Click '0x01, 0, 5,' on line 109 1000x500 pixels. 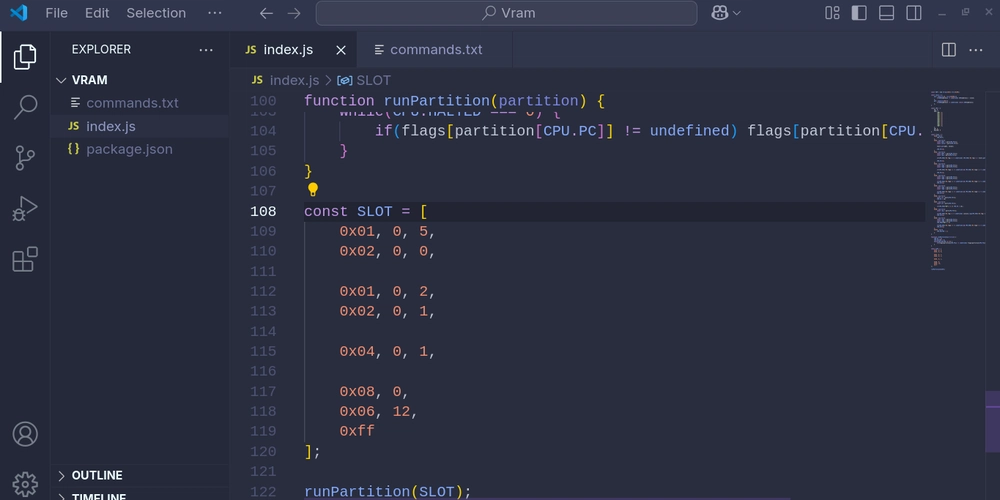[387, 231]
